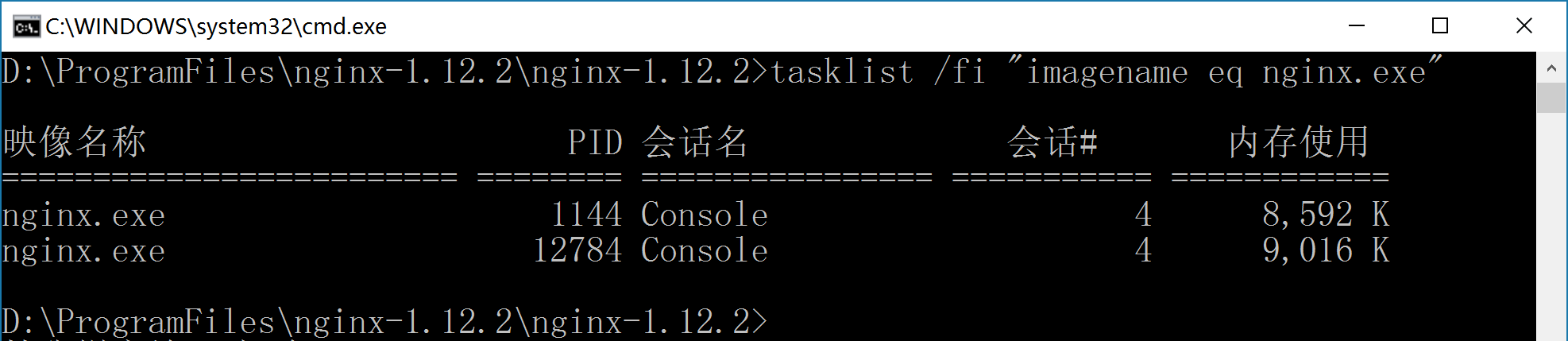Click the vertical scrollbar thumb
Viewport: 1568px width, 341px height.
pos(1551,98)
